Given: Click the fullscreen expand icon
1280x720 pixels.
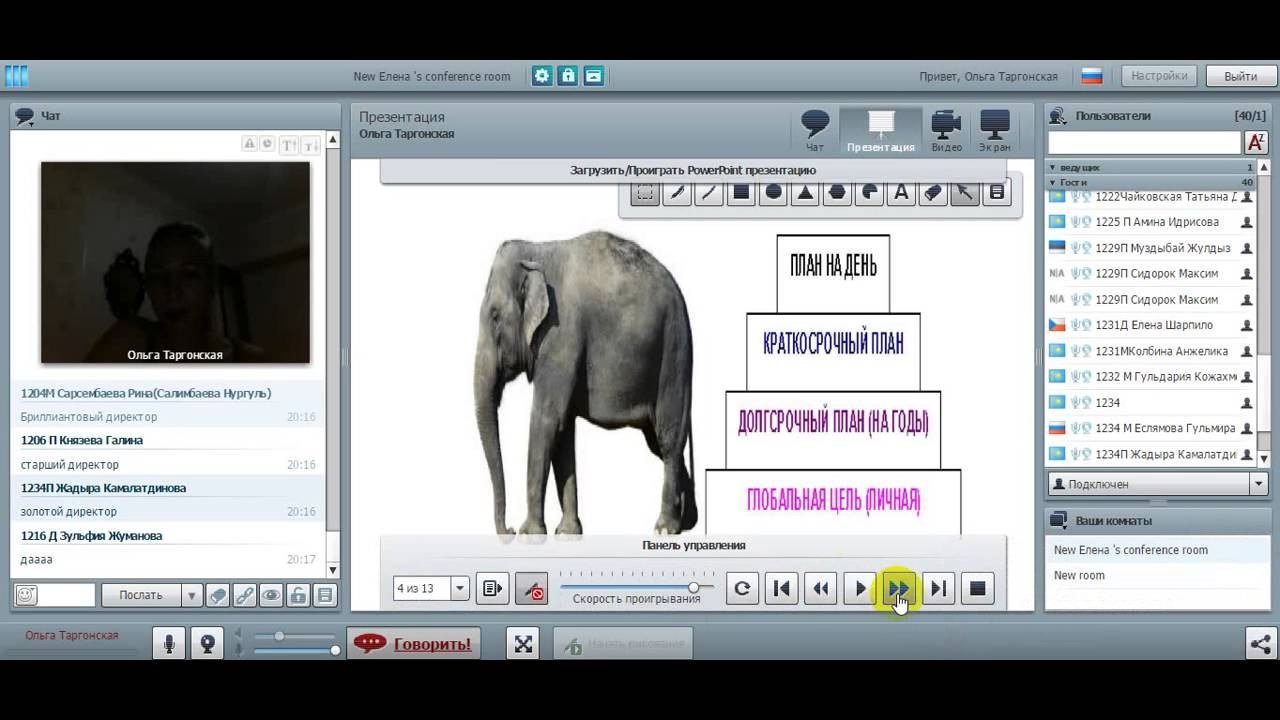Looking at the screenshot, I should coord(523,644).
